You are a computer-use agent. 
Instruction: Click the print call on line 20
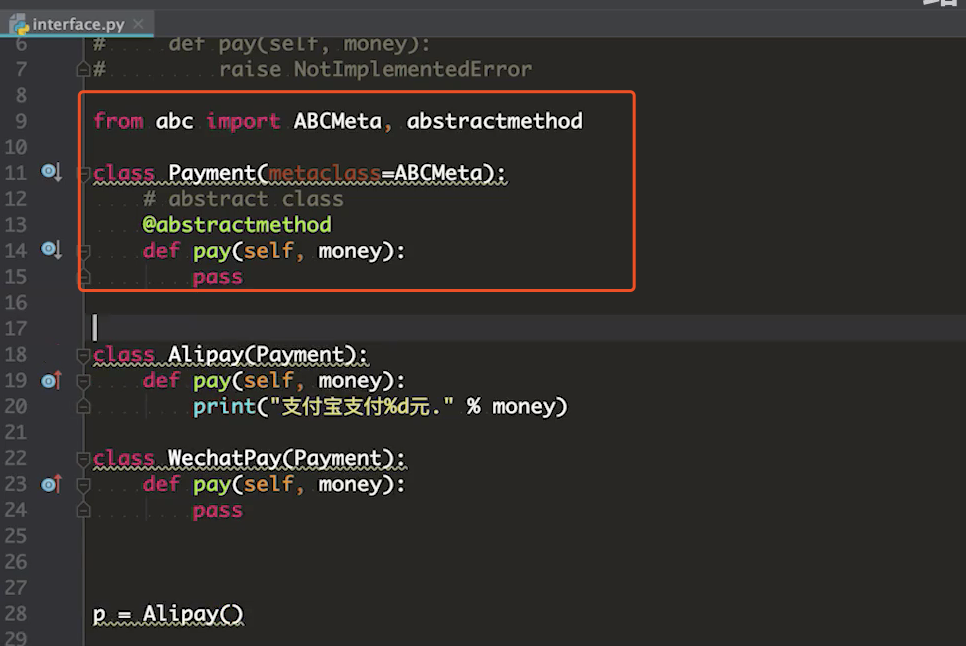point(224,406)
